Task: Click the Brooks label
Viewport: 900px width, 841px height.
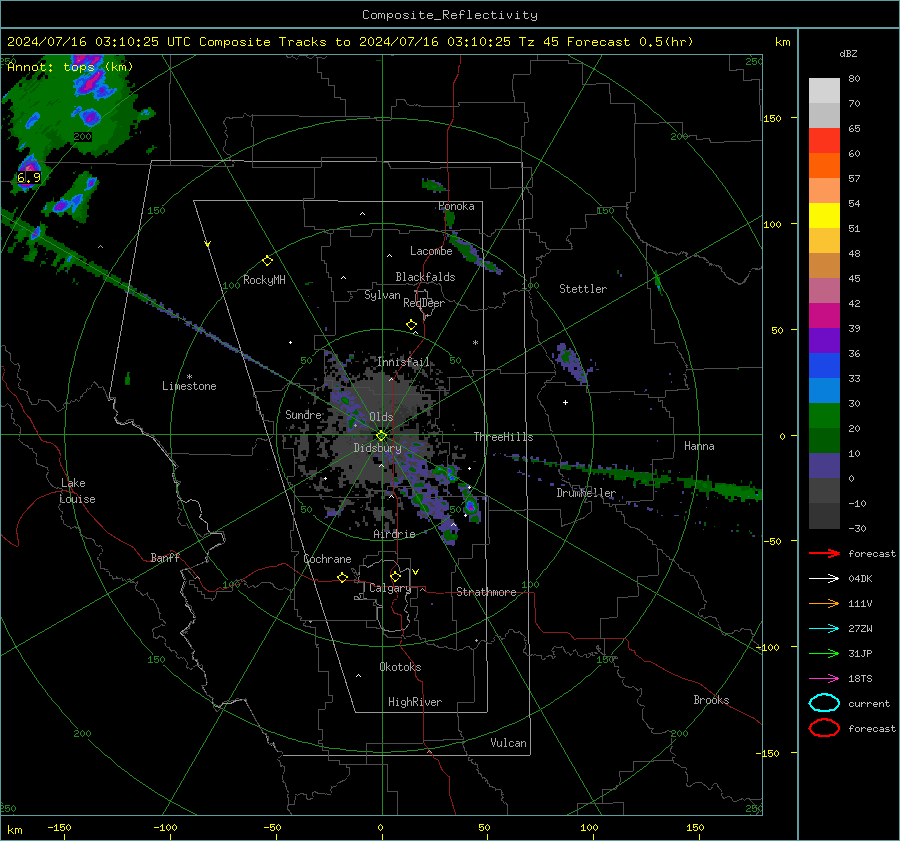Action: (711, 700)
